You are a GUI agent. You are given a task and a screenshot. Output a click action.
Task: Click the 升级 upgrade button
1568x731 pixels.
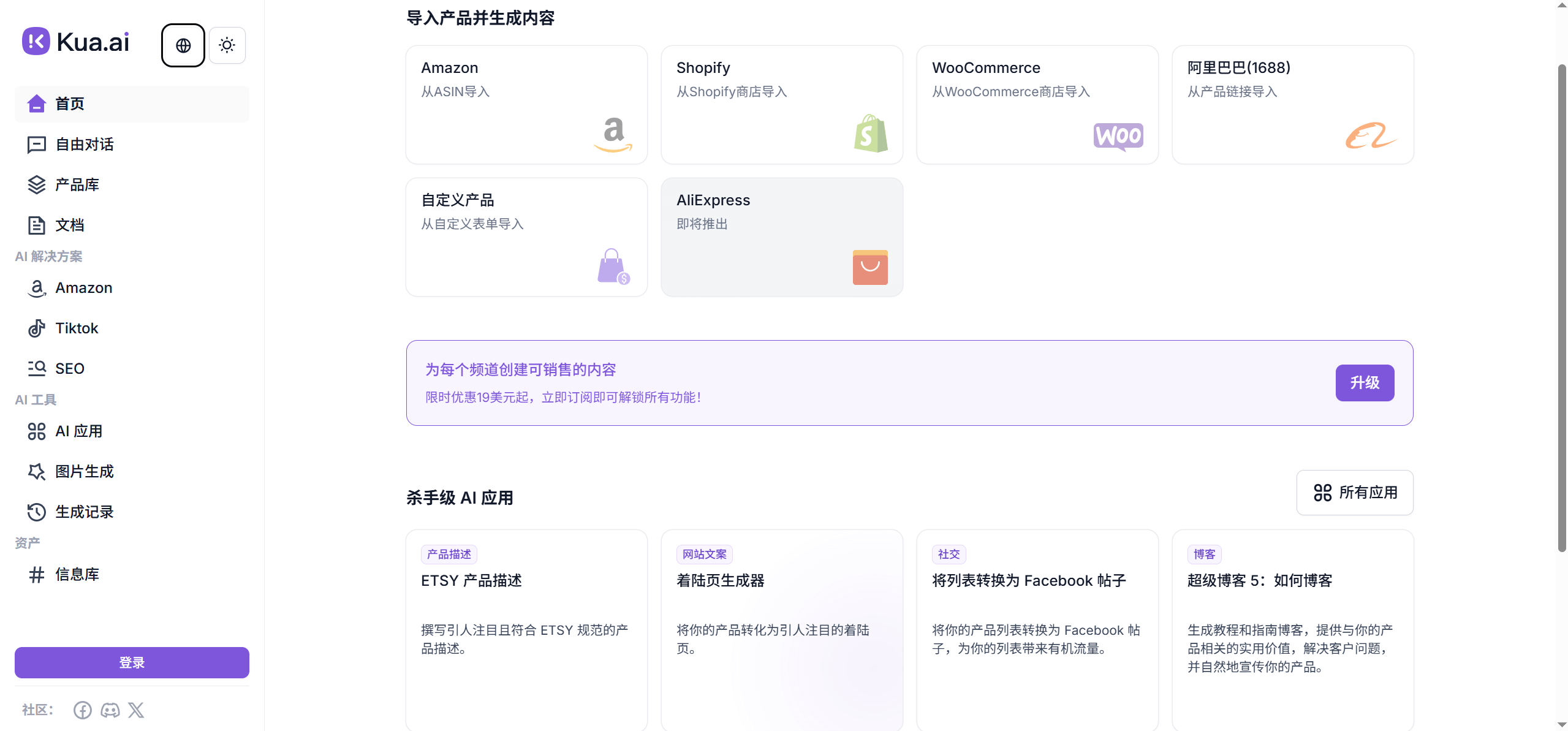click(x=1365, y=383)
